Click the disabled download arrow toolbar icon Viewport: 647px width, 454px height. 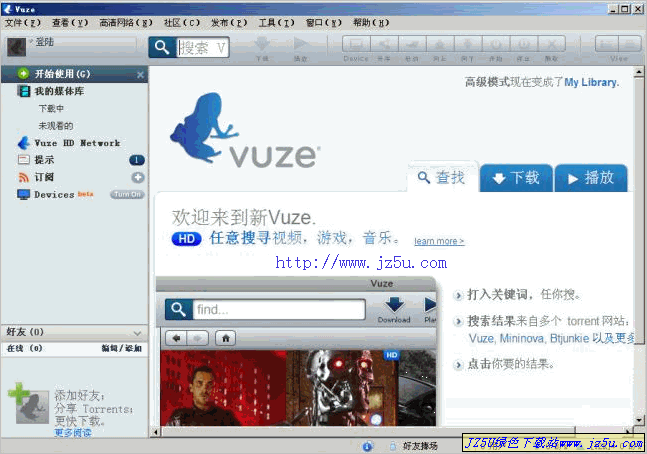coord(262,43)
